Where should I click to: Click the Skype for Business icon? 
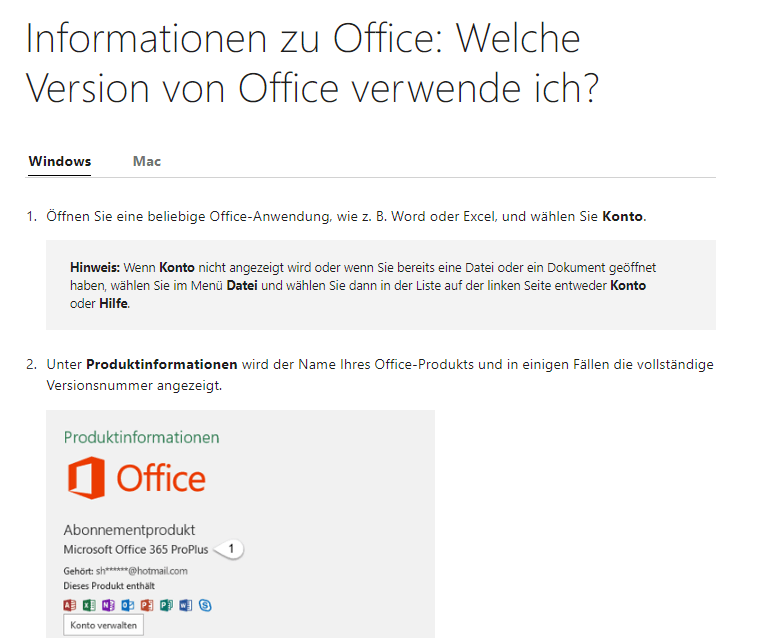pos(205,605)
